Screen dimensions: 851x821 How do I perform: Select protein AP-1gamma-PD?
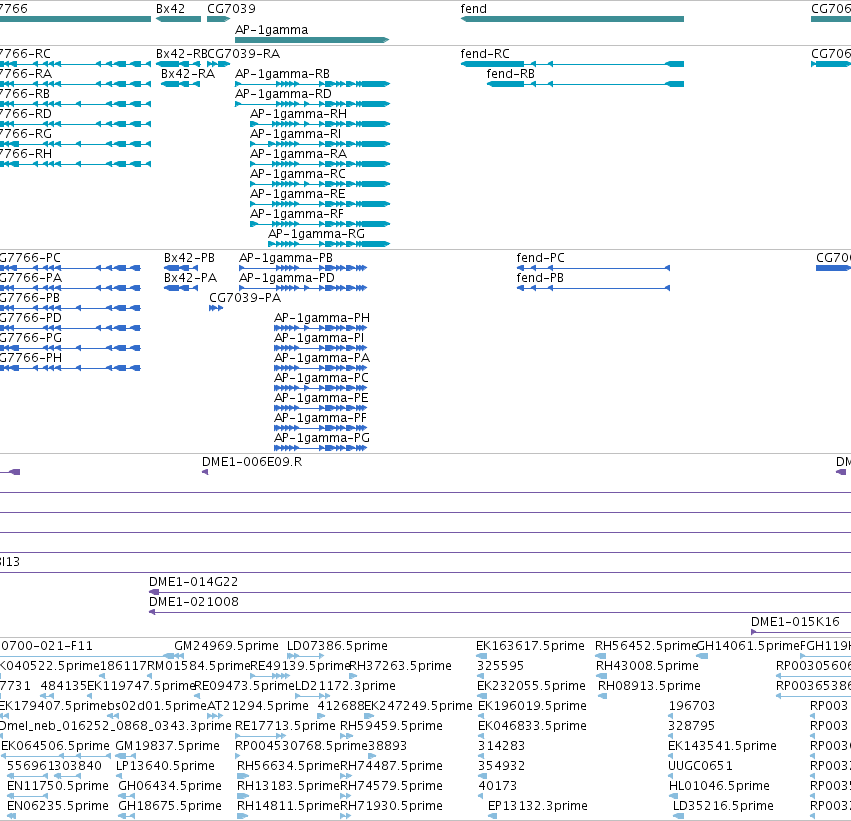287,278
